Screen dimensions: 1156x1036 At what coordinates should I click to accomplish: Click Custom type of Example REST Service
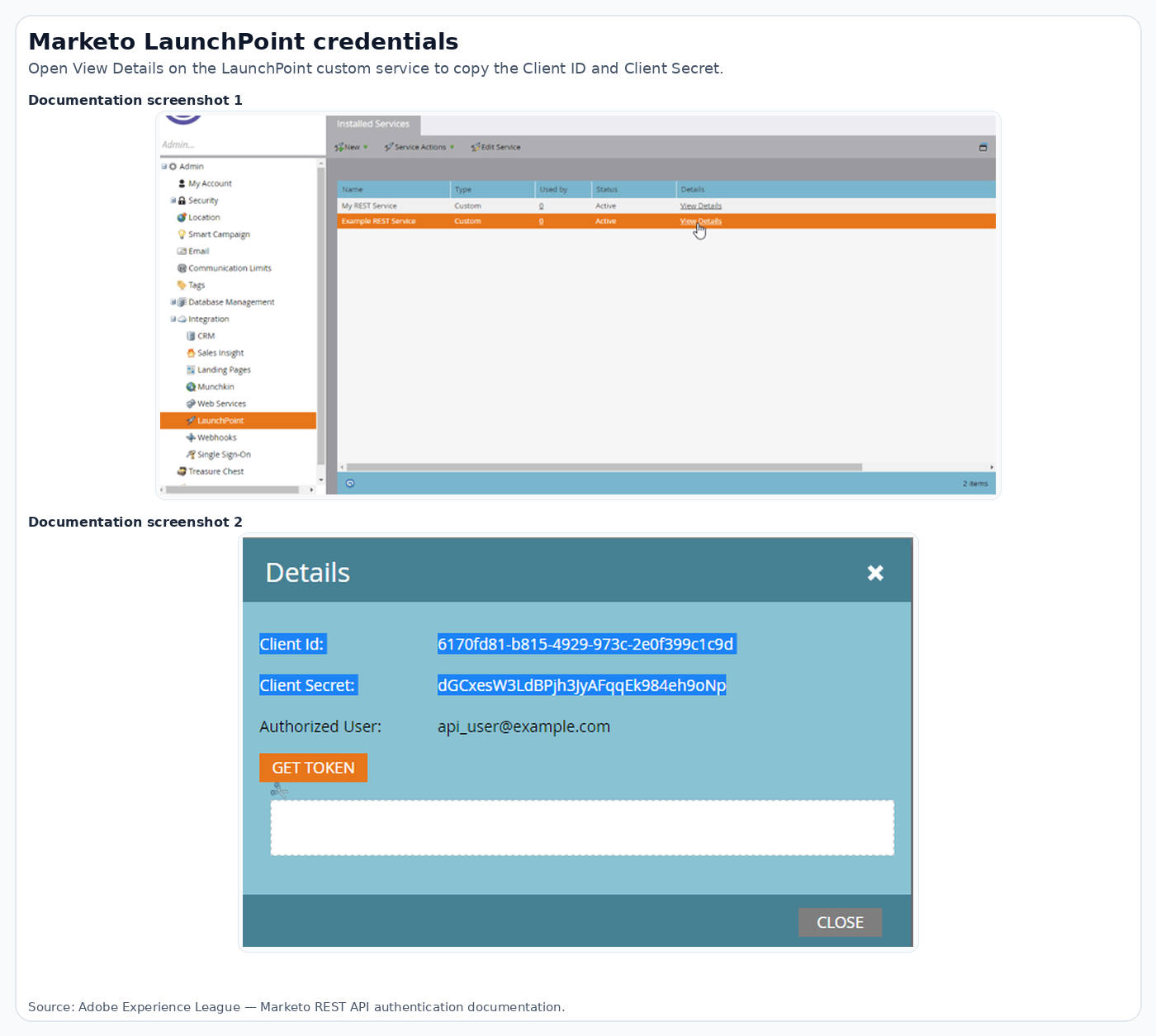tap(467, 221)
